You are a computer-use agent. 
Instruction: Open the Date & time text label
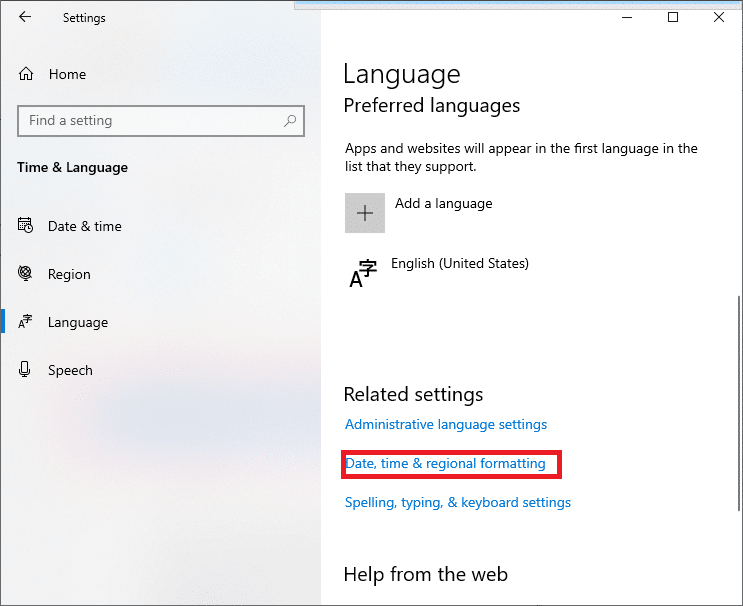(x=85, y=226)
